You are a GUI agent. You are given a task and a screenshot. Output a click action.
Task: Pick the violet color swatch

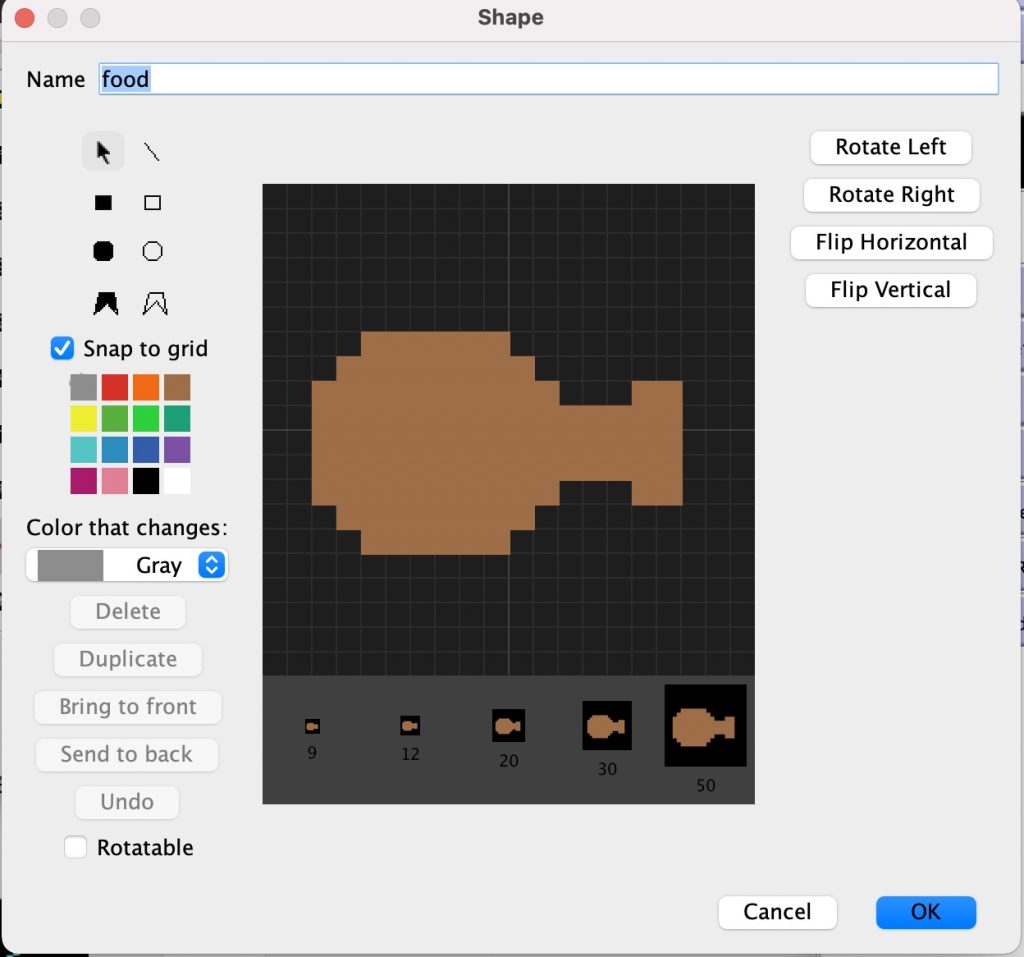pyautogui.click(x=178, y=450)
